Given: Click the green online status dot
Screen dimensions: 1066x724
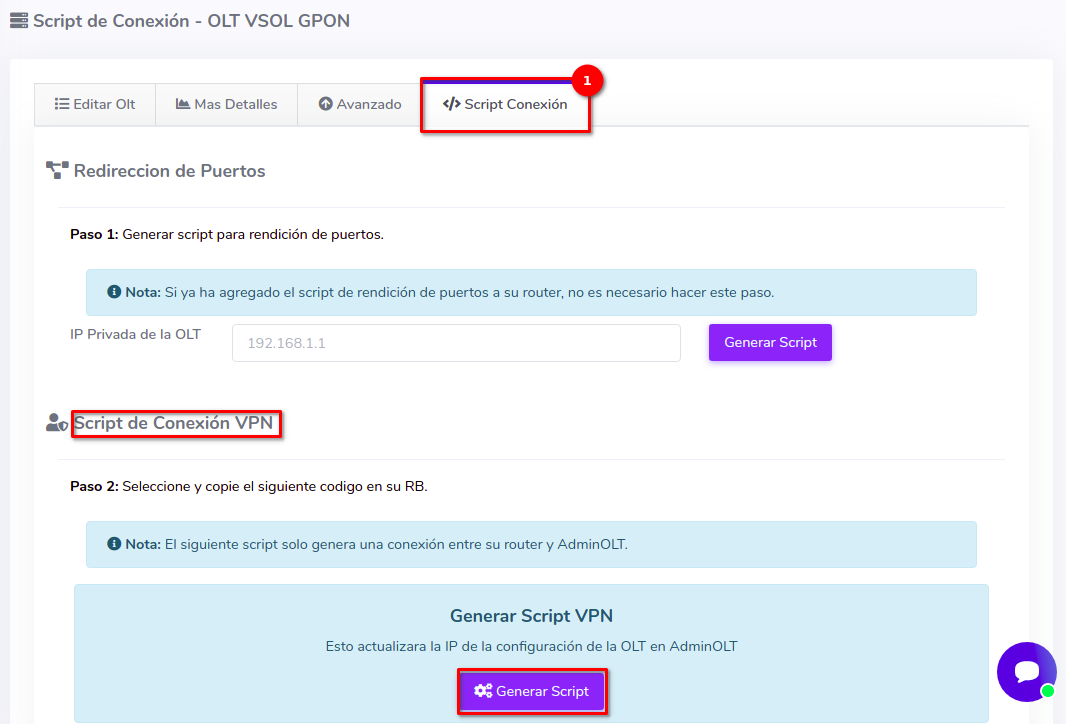Looking at the screenshot, I should pos(1047,691).
